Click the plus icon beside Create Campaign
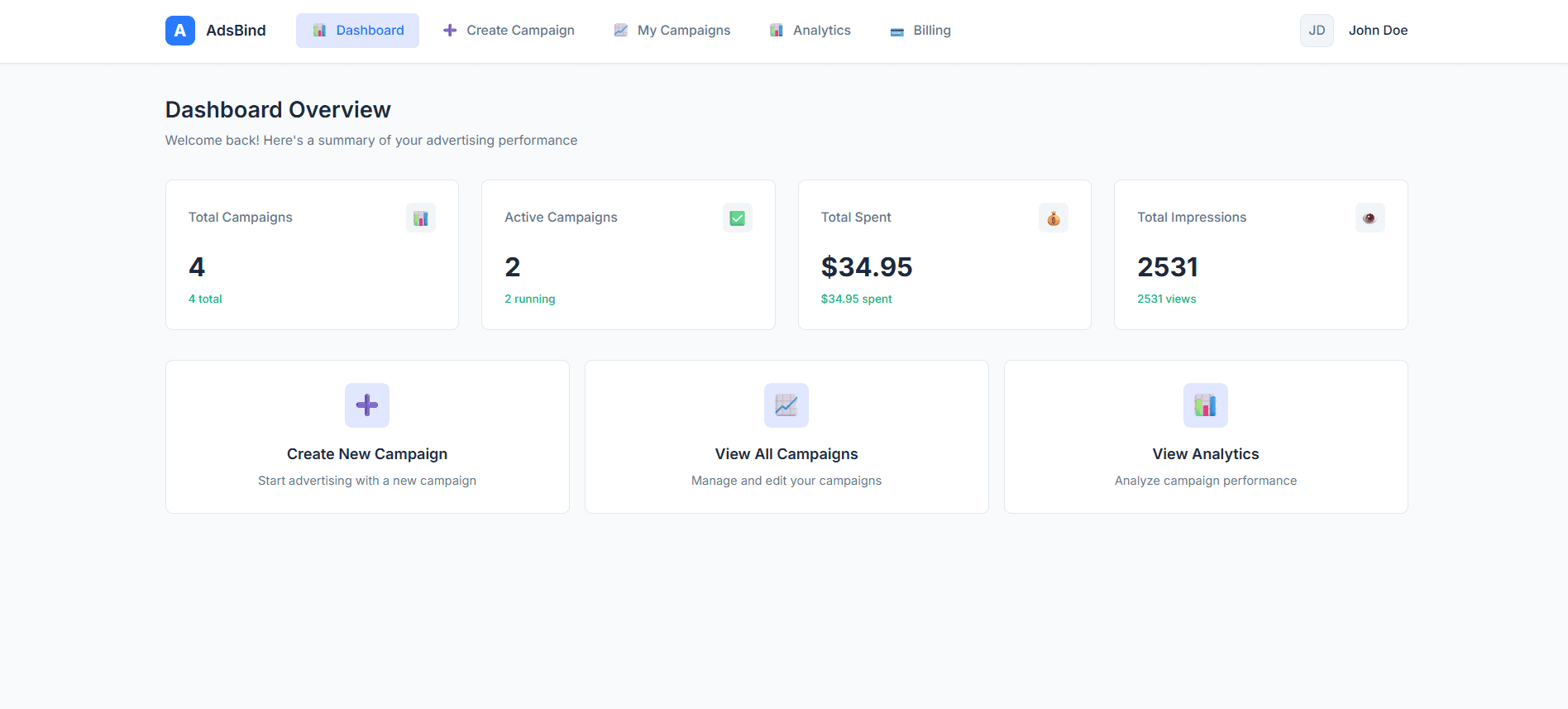1568x709 pixels. [450, 31]
